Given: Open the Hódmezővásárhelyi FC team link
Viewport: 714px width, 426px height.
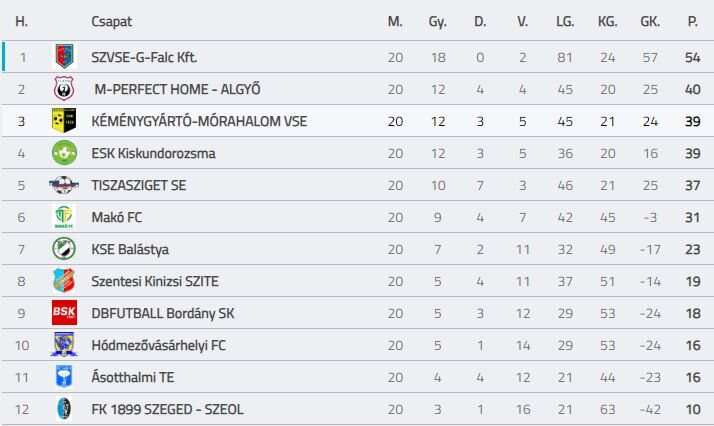Looking at the screenshot, I should (x=158, y=345).
